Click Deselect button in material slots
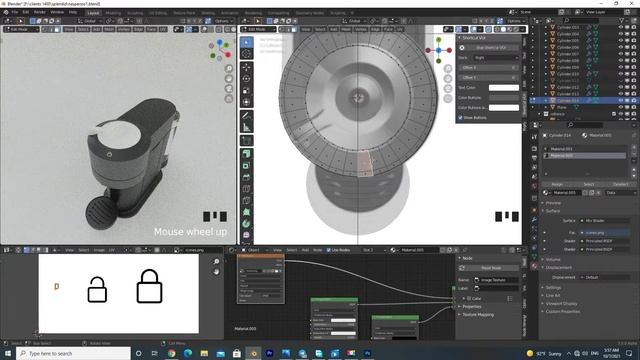Image resolution: width=640 pixels, height=360 pixels. click(x=620, y=184)
